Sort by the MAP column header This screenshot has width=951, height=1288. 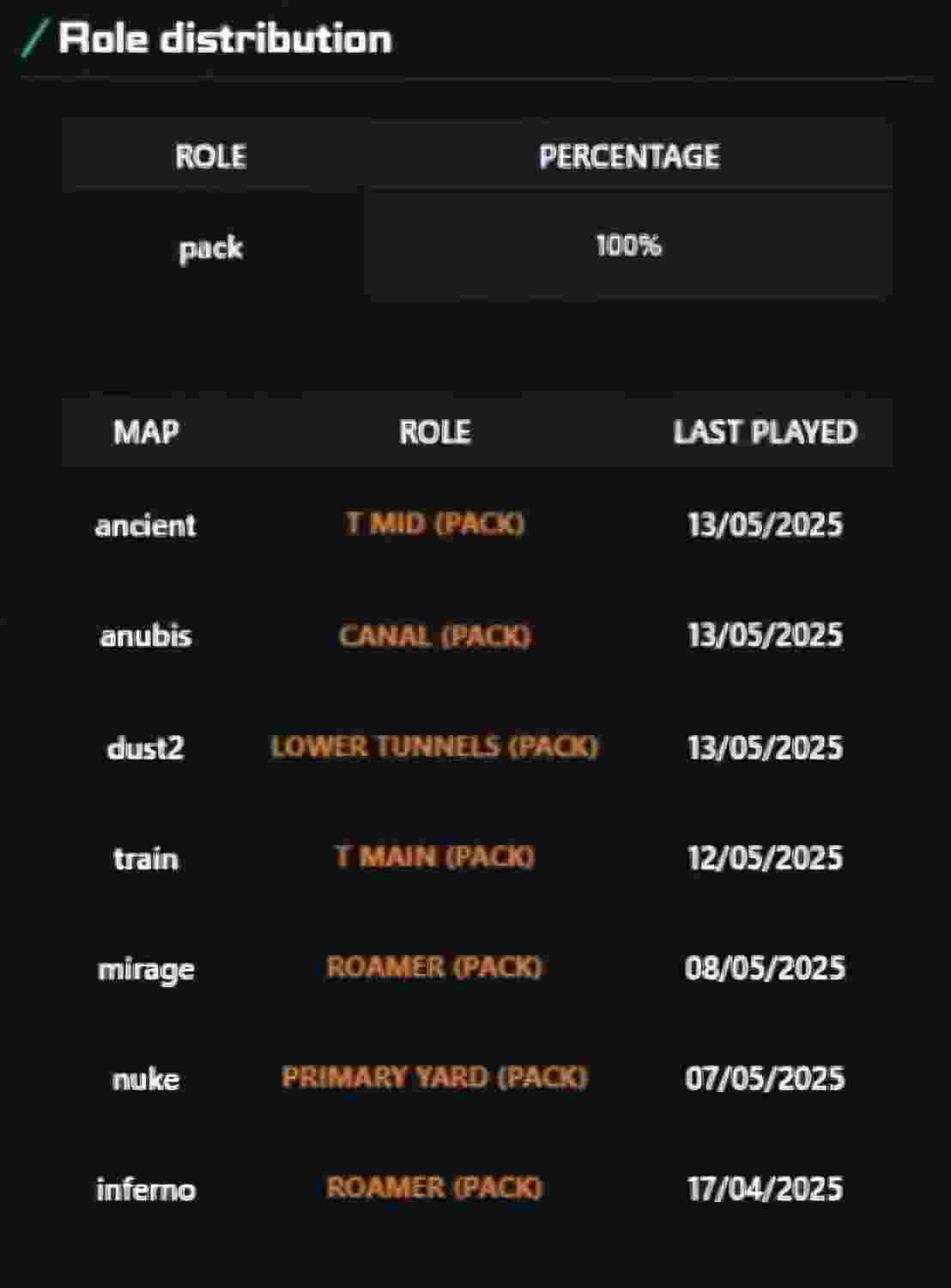point(146,431)
